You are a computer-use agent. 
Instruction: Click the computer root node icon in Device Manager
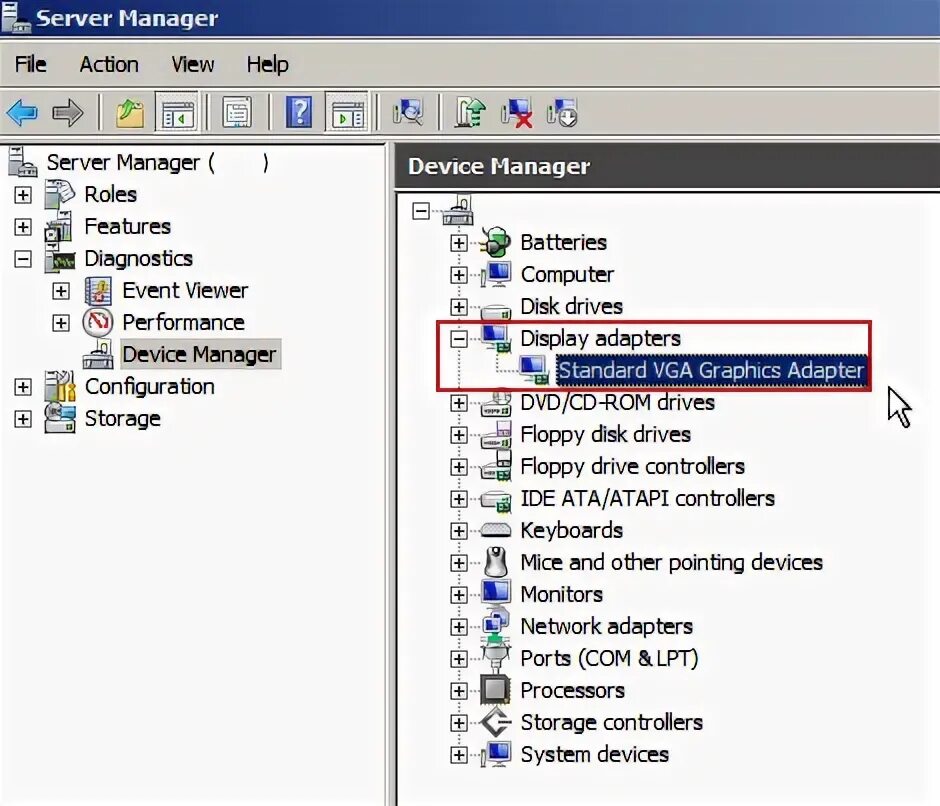458,210
